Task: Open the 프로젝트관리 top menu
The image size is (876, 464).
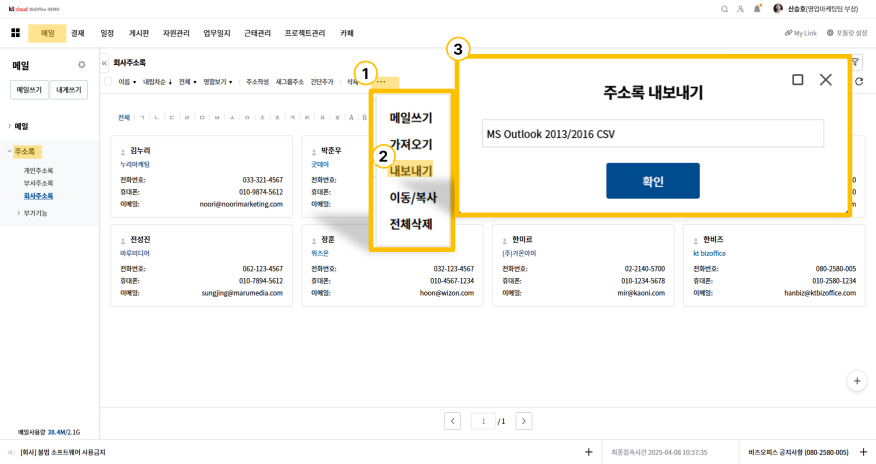Action: 305,33
